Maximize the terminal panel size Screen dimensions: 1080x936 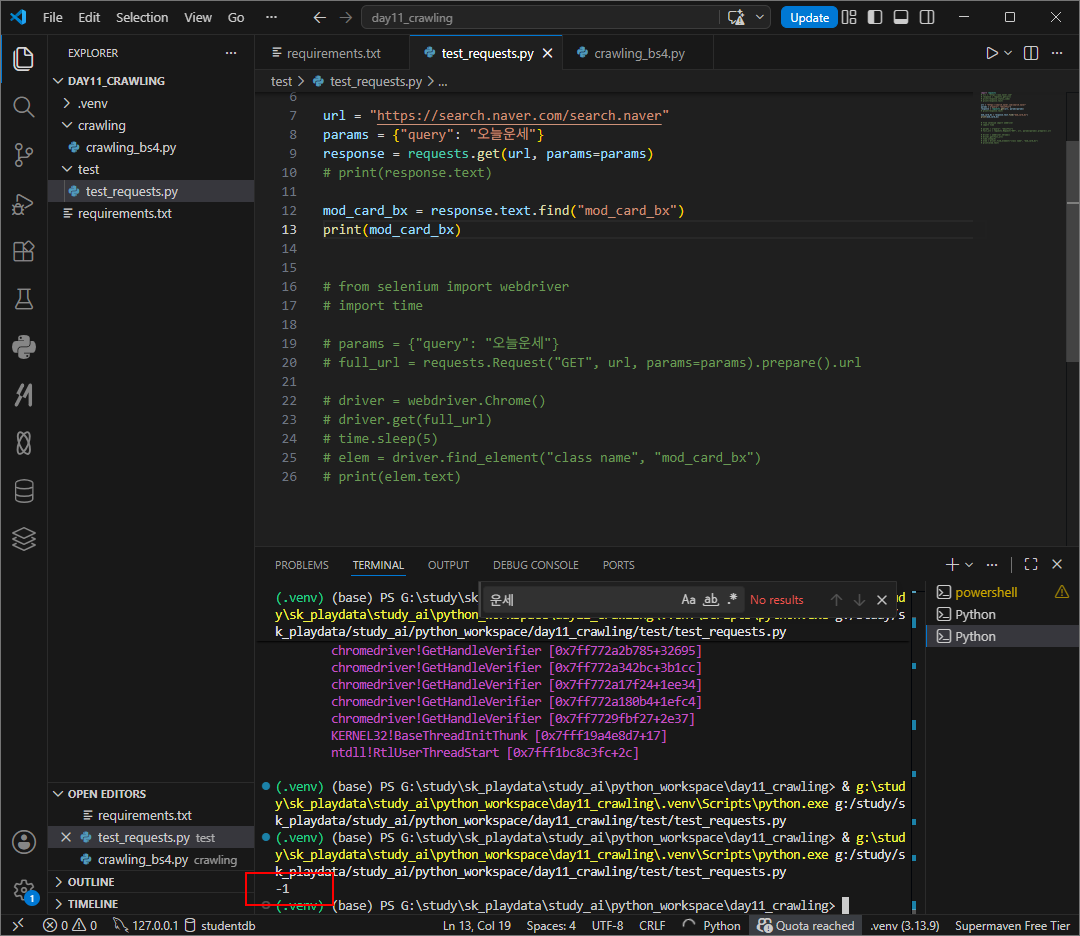[x=1031, y=565]
